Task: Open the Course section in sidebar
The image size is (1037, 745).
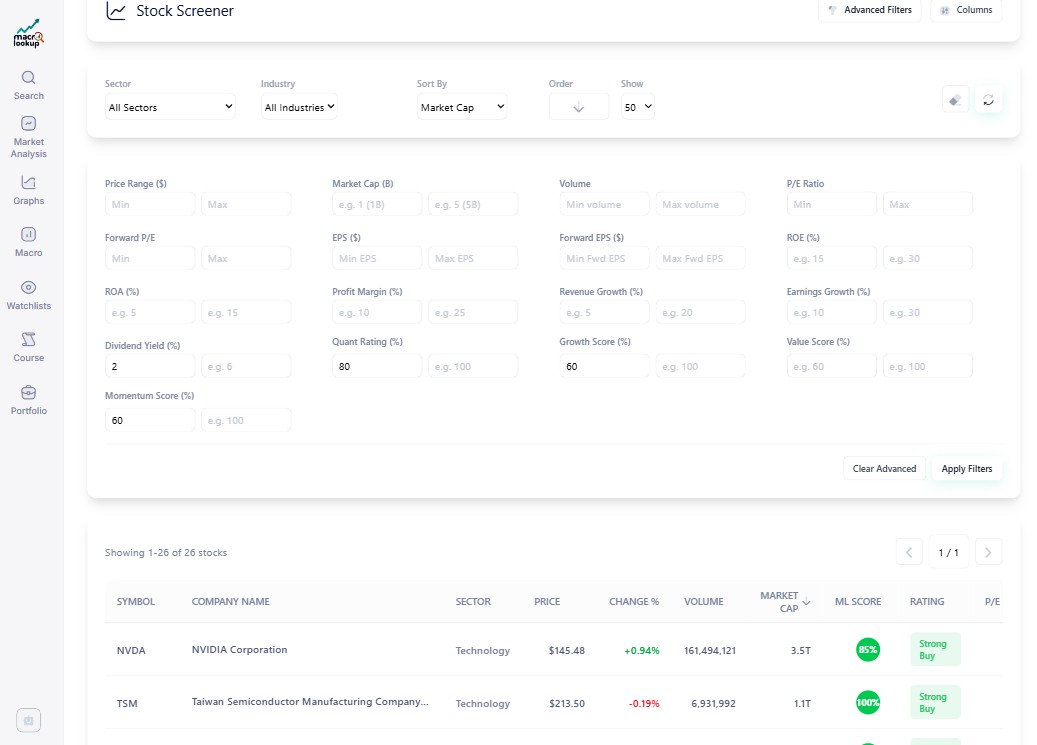Action: [x=28, y=347]
